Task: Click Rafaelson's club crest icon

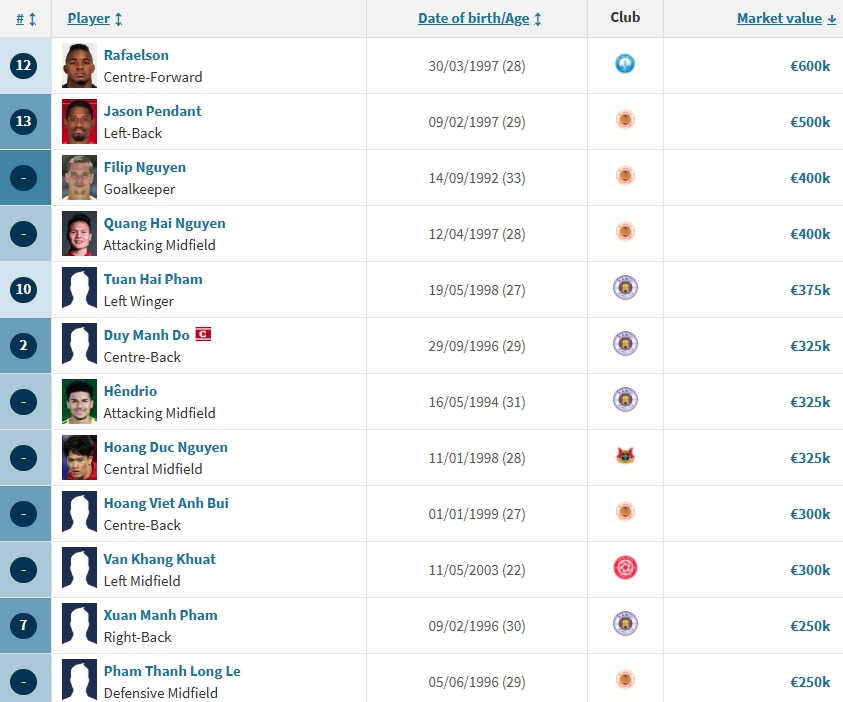Action: 625,65
